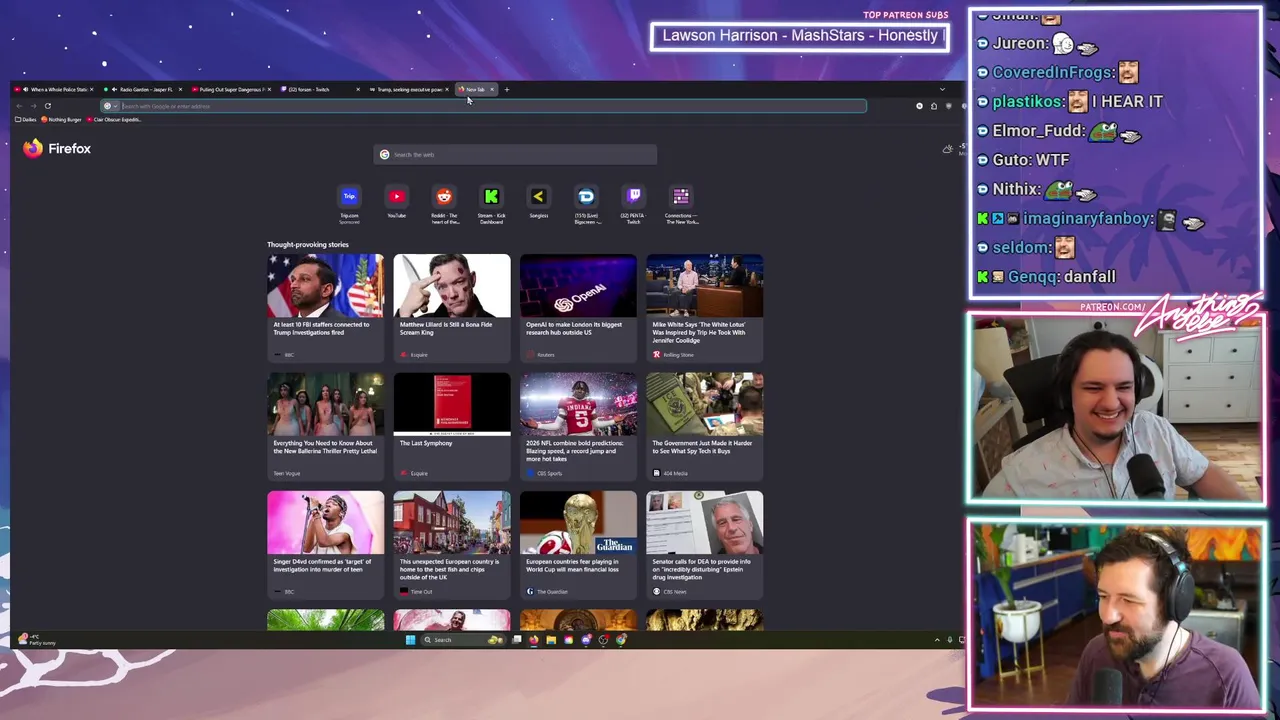The height and width of the screenshot is (720, 1280).
Task: Open World Cup financial loss story
Action: tap(578, 545)
